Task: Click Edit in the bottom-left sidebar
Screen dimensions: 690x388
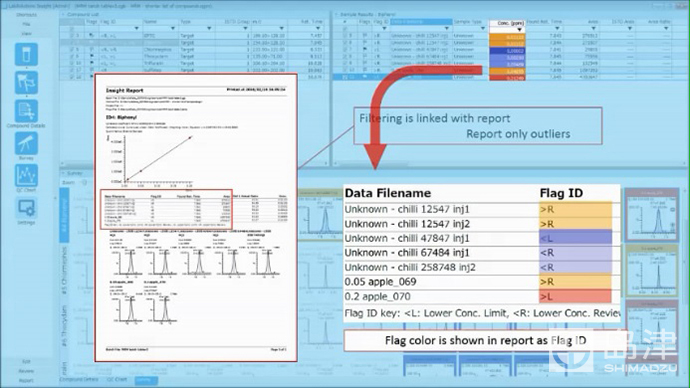Action: tap(26, 361)
